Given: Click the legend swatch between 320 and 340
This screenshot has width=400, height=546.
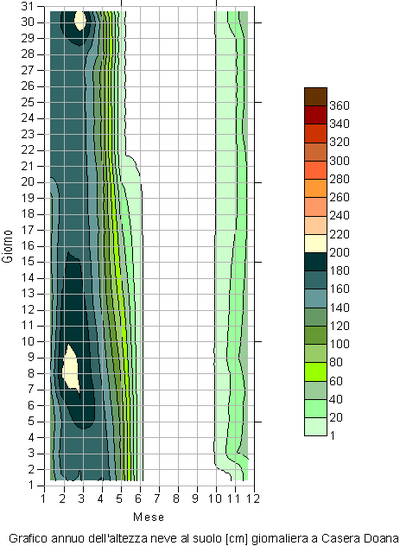Looking at the screenshot, I should click(x=315, y=133).
